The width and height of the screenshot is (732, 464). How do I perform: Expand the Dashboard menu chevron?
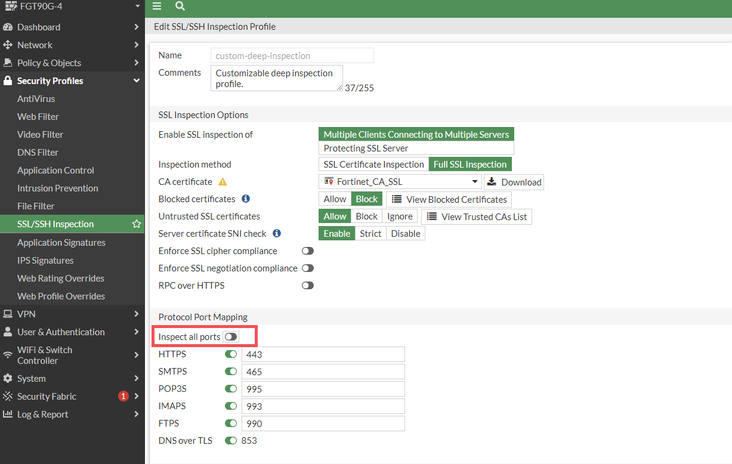(136, 27)
